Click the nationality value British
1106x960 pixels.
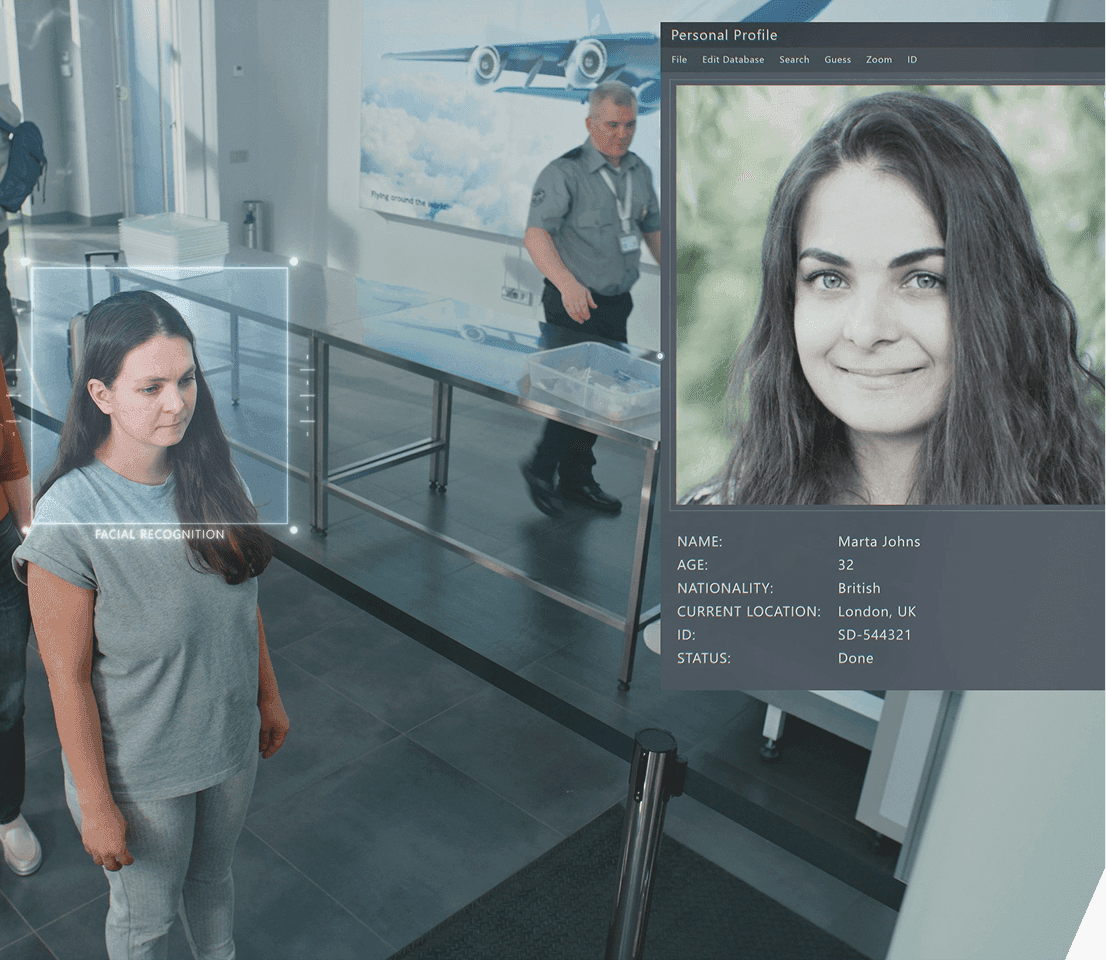coord(859,588)
